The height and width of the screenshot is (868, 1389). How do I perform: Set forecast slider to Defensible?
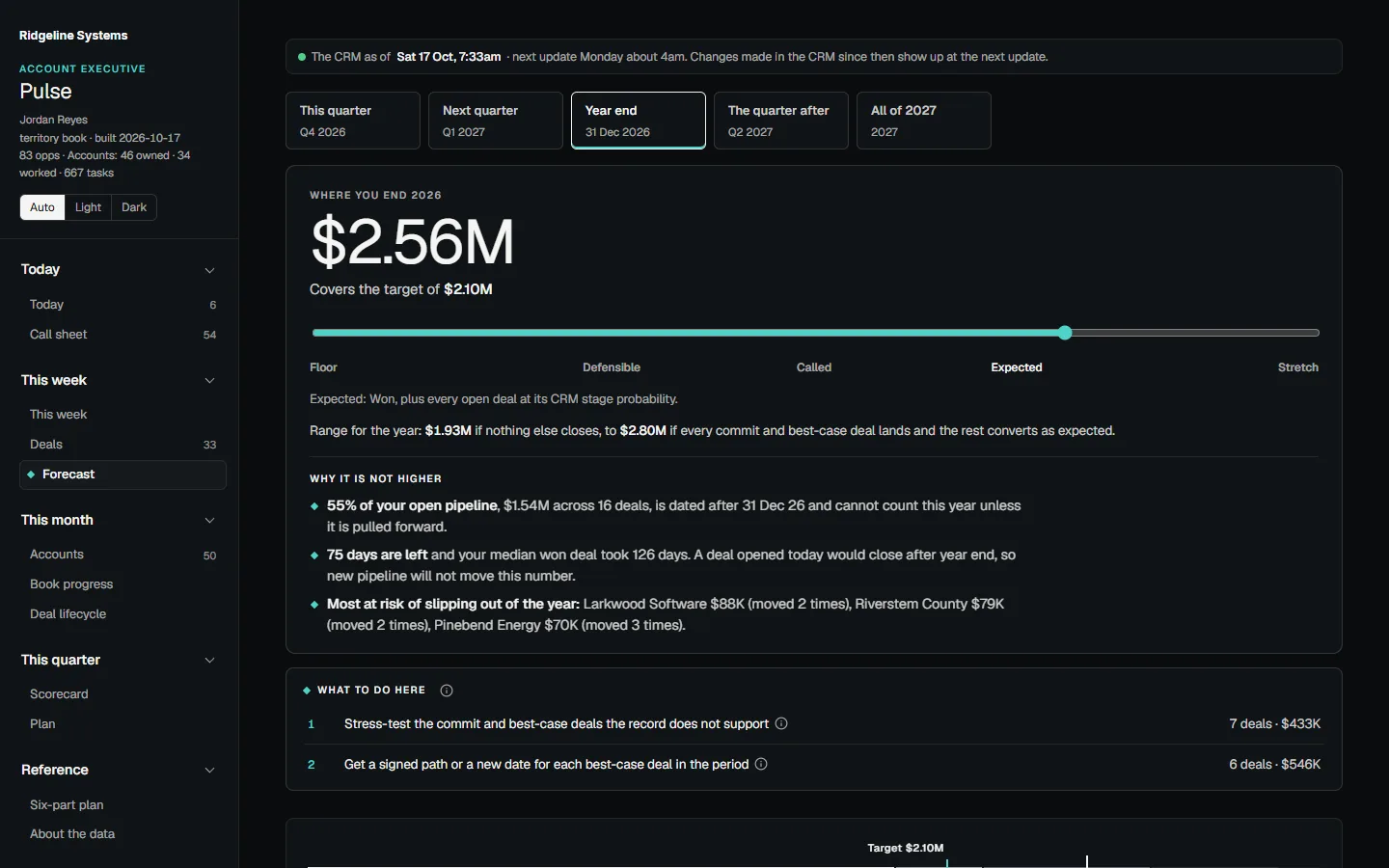612,367
